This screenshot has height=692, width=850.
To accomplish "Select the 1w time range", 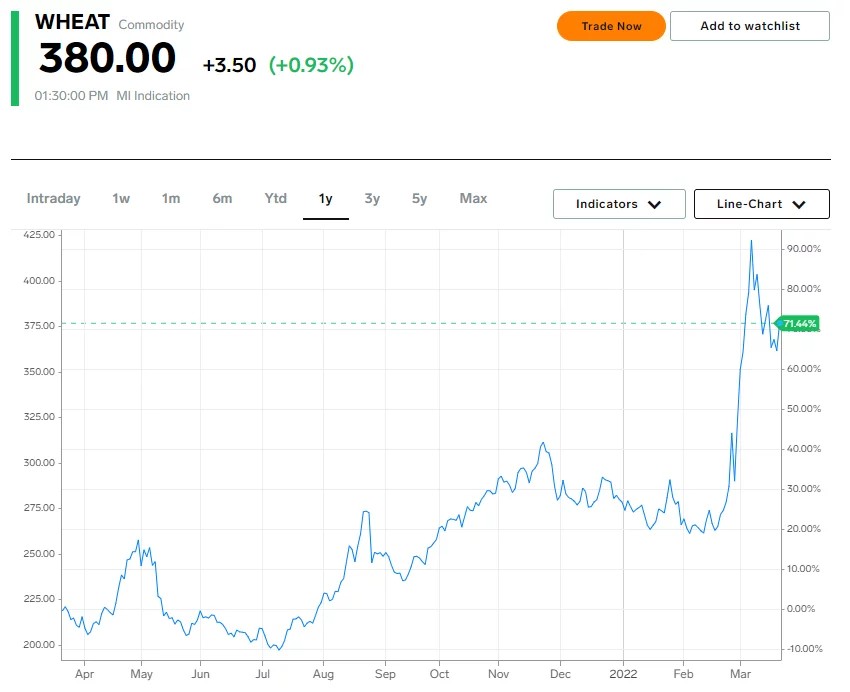I will click(x=121, y=198).
